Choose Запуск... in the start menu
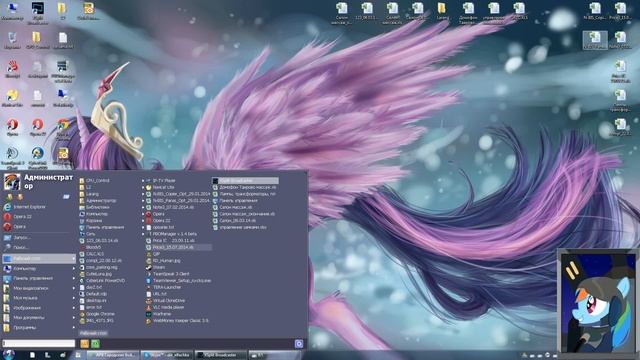Viewport: 640px width, 360px height. pos(17,238)
